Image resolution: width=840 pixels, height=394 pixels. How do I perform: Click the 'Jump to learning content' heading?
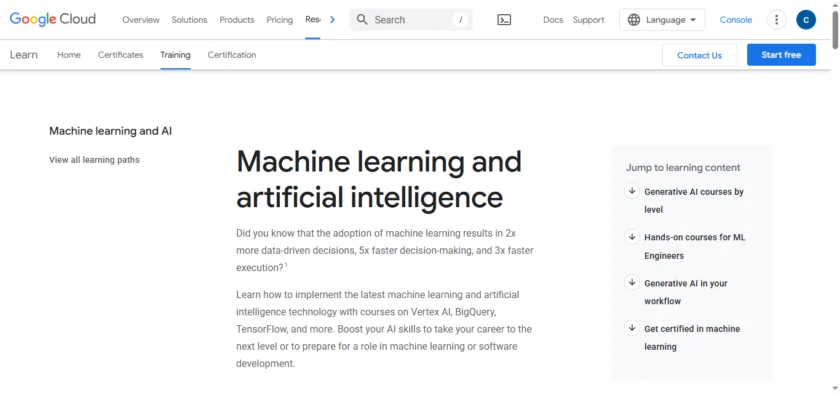683,168
